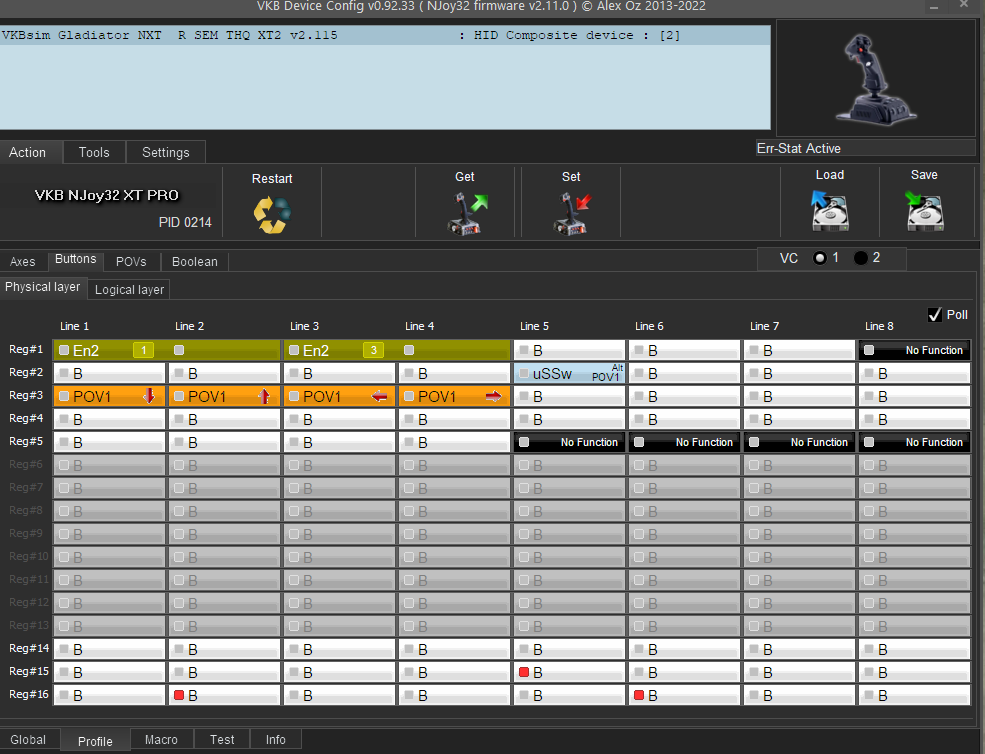The image size is (985, 754).
Task: Click the POV1 right arrow cell
Action: (454, 396)
